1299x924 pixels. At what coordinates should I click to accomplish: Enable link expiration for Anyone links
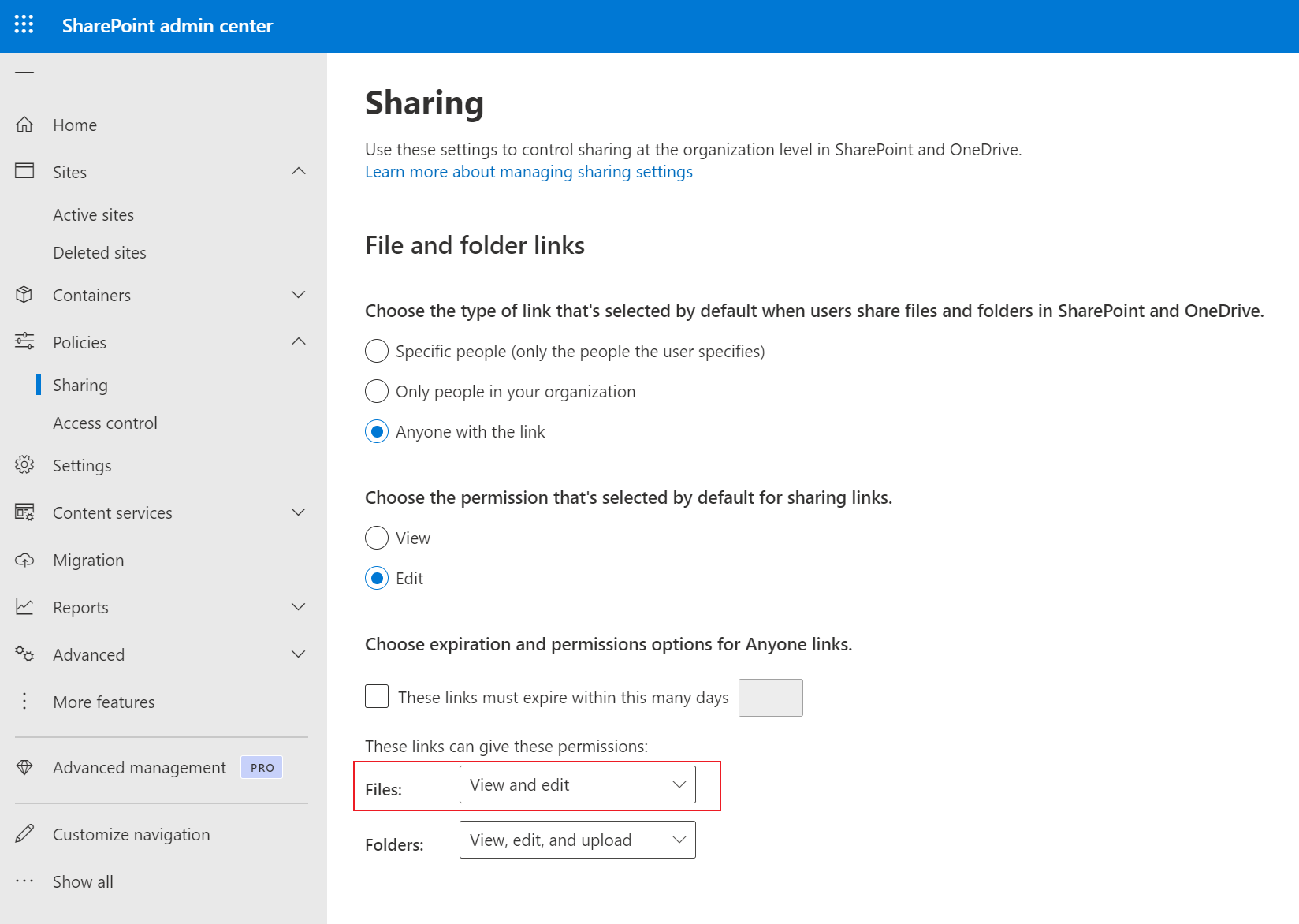(377, 696)
